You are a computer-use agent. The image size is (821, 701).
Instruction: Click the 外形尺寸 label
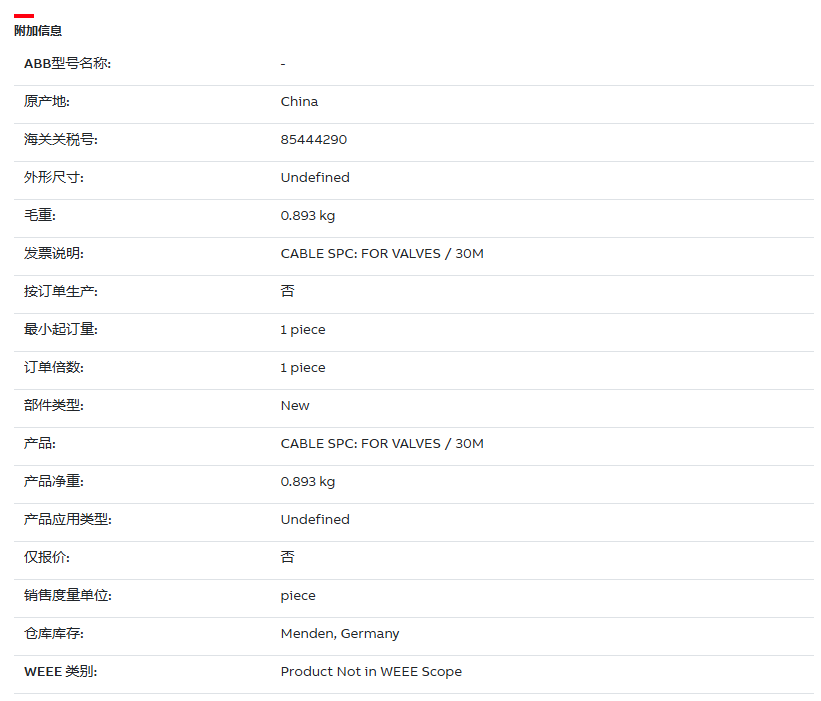(x=54, y=177)
